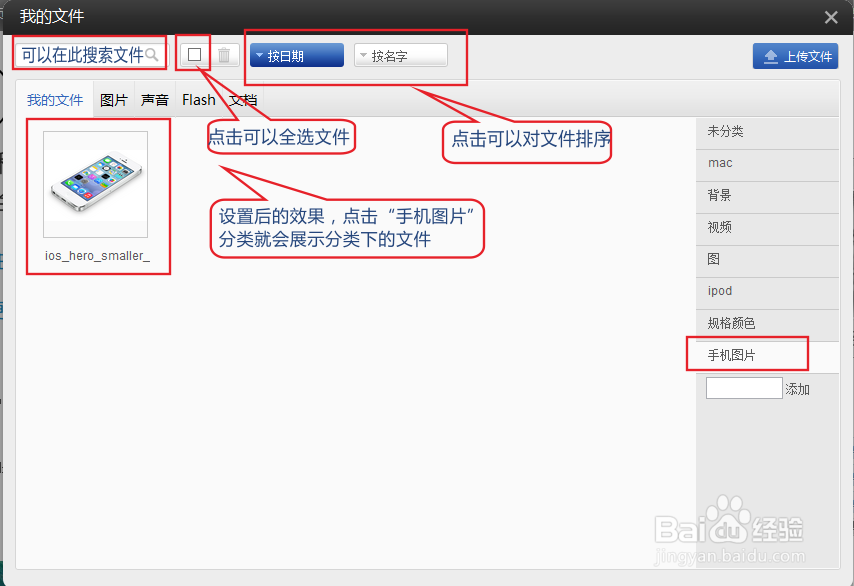The height and width of the screenshot is (586, 854).
Task: Select the mac category
Action: 767,163
